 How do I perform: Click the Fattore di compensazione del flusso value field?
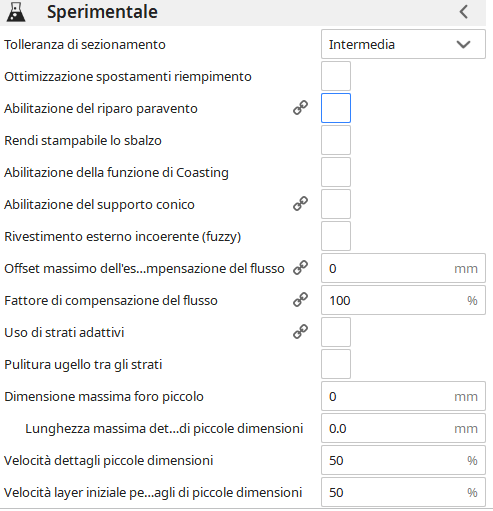point(403,300)
